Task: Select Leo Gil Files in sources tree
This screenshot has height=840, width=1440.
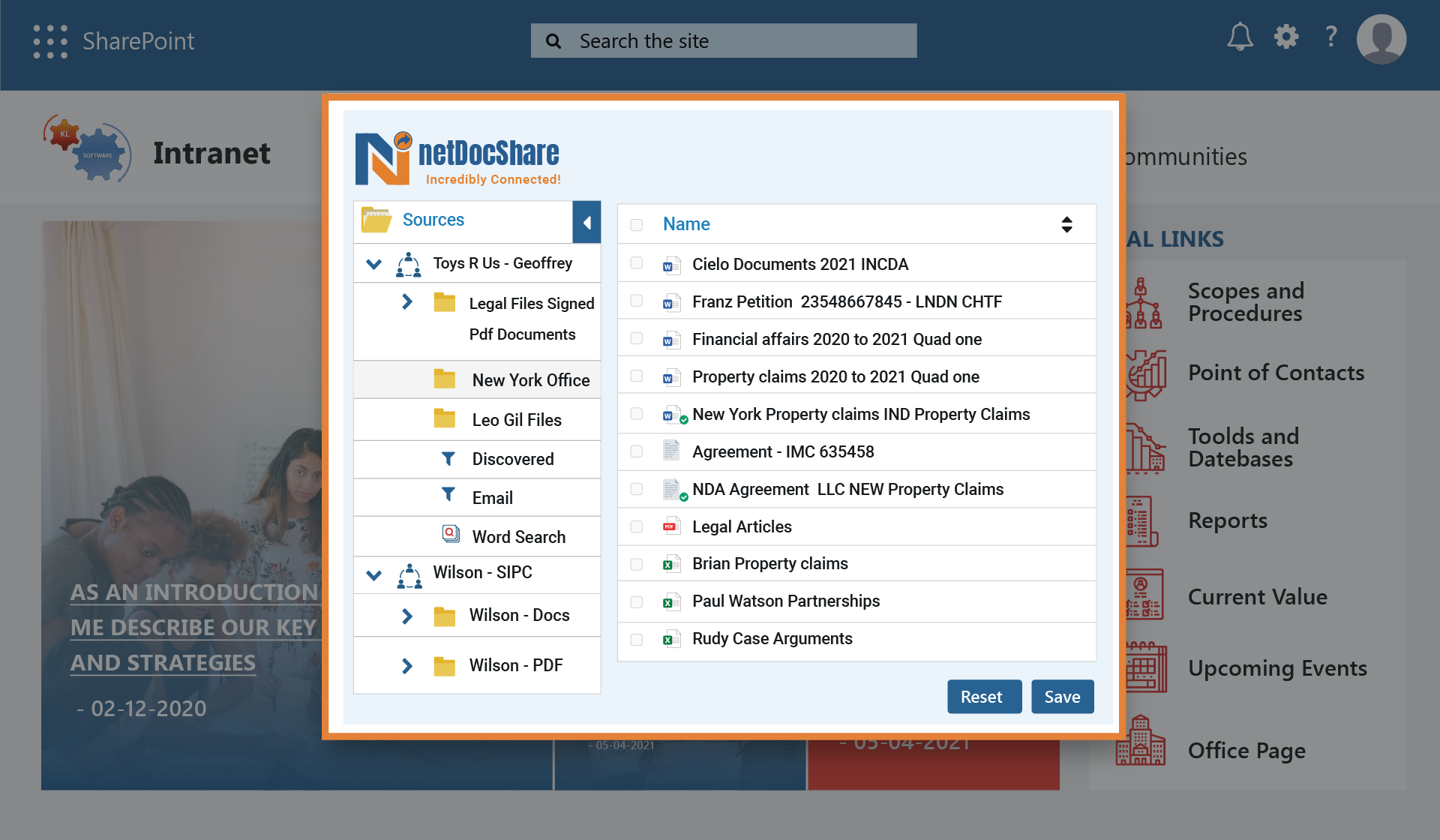Action: click(x=517, y=420)
